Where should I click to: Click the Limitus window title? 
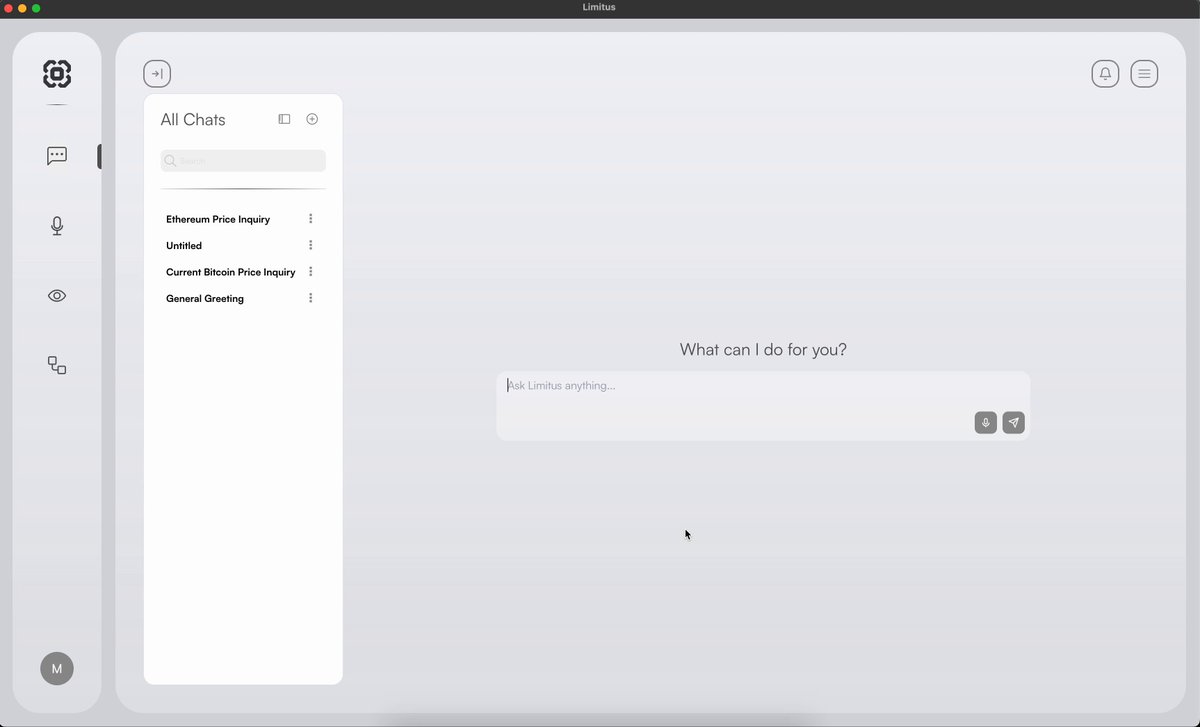(599, 8)
